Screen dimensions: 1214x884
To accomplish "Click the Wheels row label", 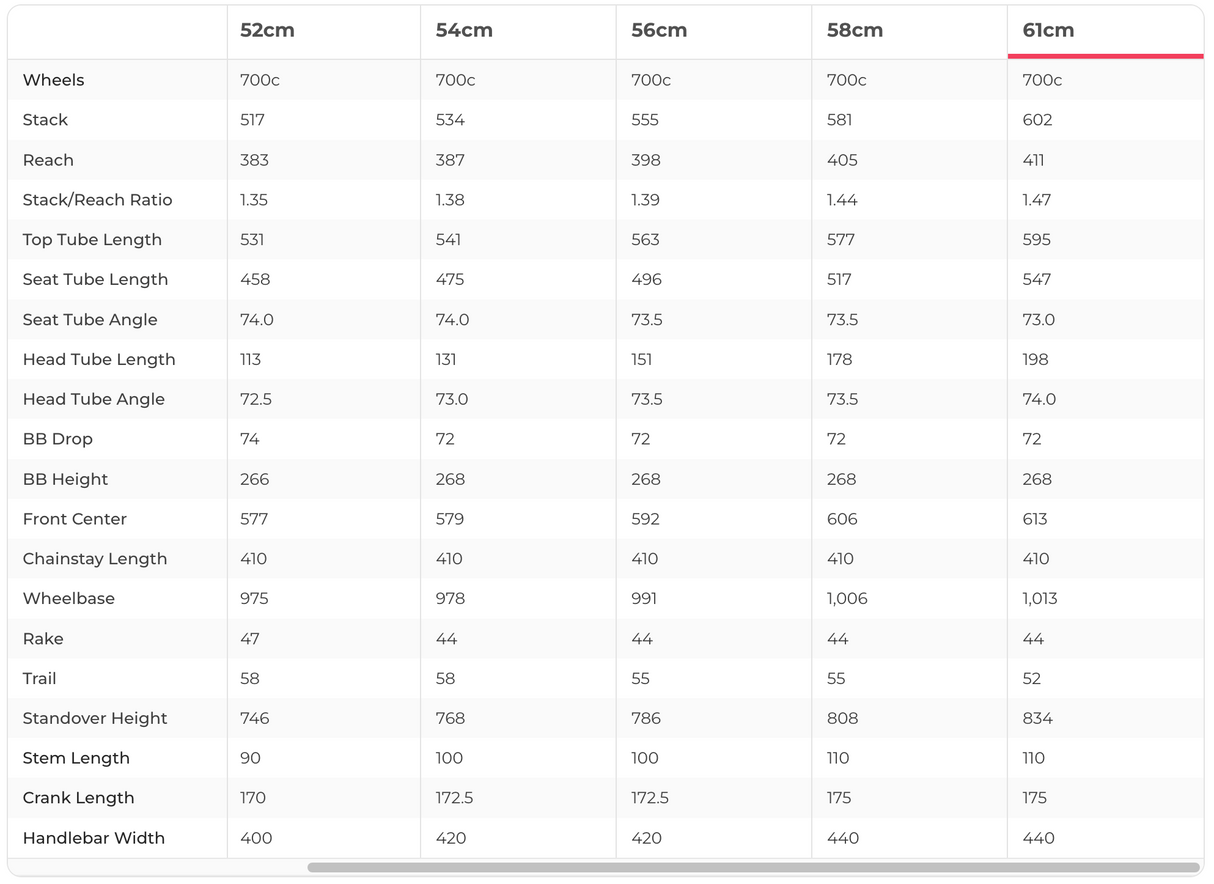I will point(53,80).
